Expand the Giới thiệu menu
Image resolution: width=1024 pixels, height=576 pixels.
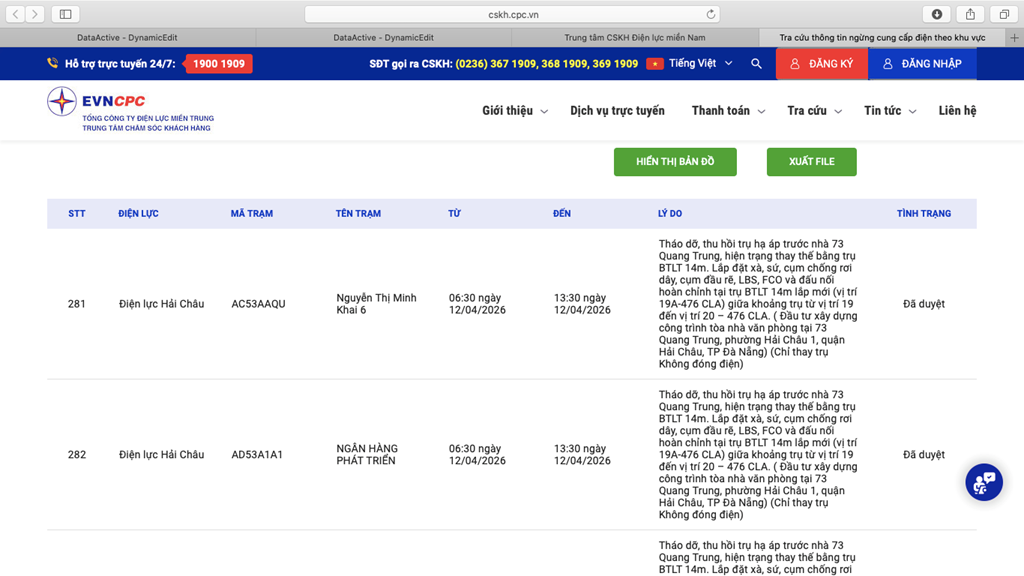514,111
